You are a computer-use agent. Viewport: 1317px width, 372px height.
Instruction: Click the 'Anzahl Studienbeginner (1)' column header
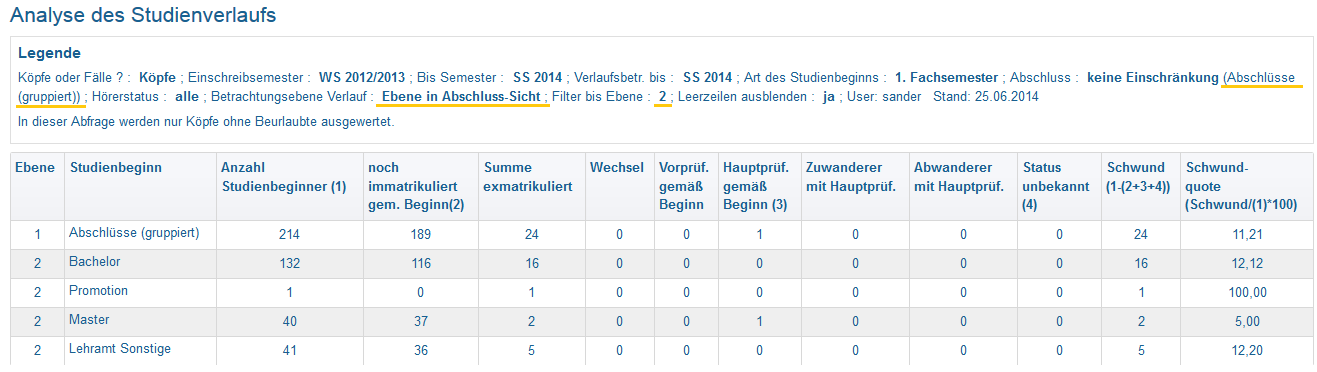point(284,176)
